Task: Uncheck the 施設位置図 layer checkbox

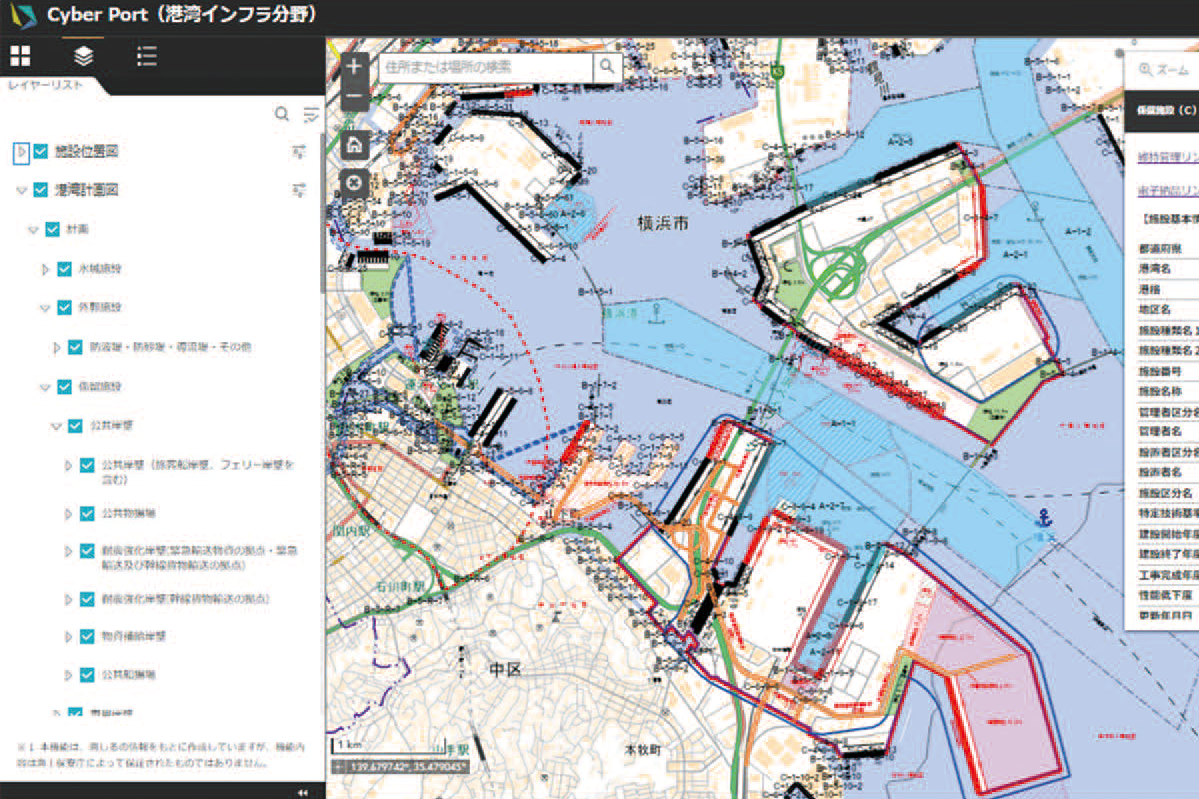Action: [41, 152]
